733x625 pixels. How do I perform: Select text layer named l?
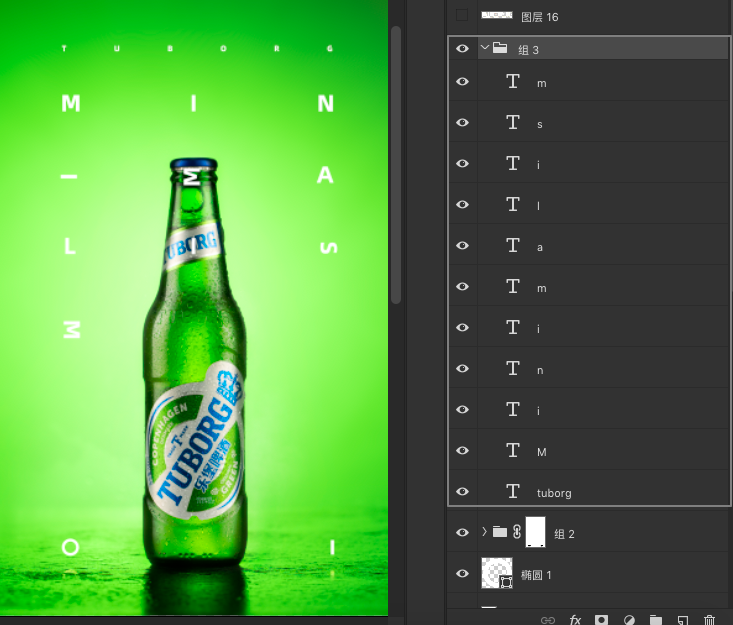[539, 206]
